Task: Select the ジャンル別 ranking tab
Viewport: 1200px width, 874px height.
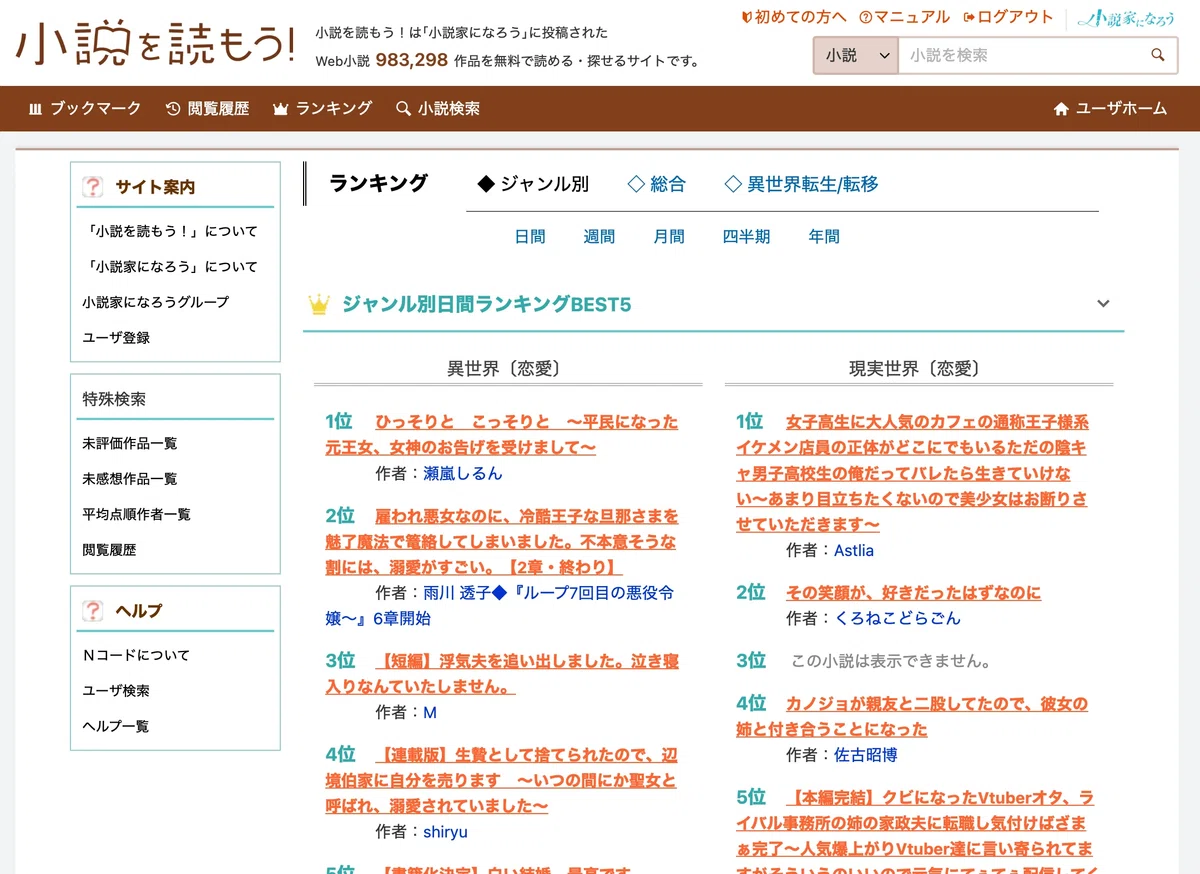Action: (x=533, y=184)
